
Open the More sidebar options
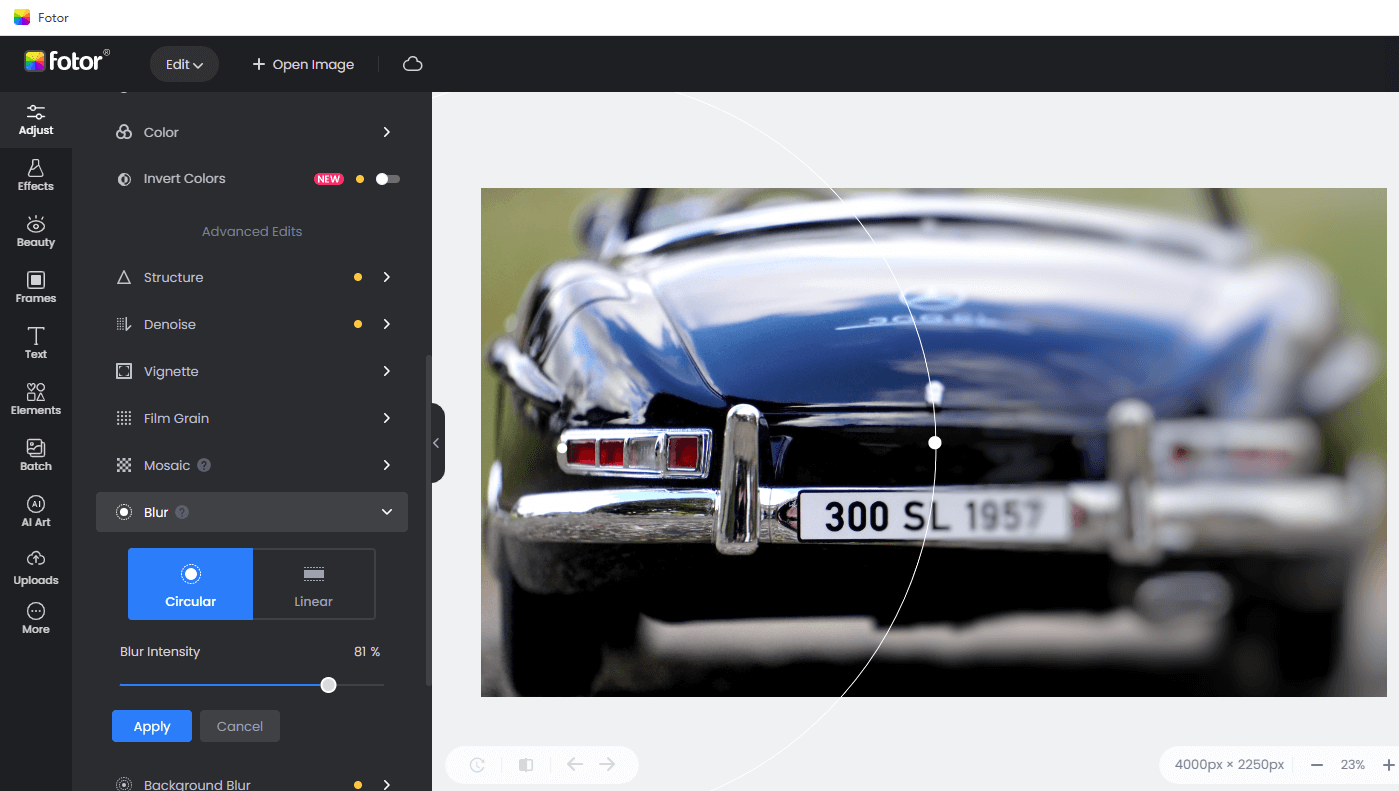(x=36, y=619)
